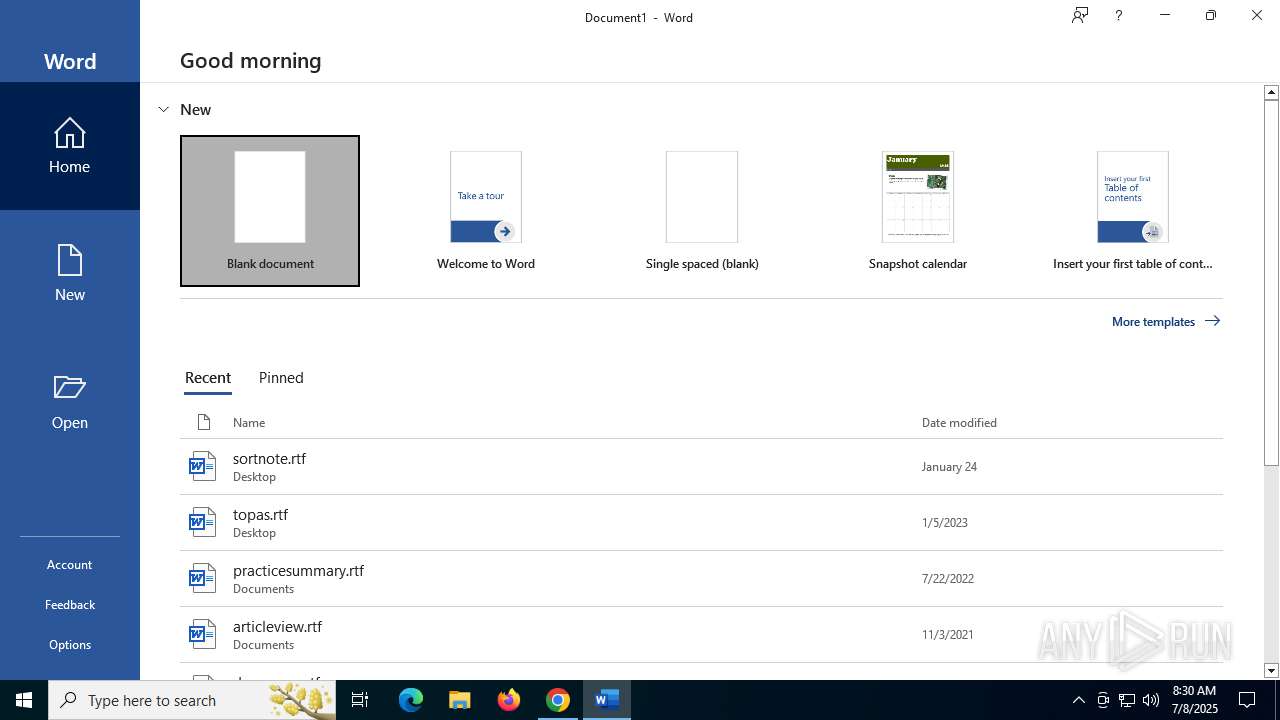Click the coauthoring feedback icon in title bar
The image size is (1280, 720).
tap(1080, 15)
